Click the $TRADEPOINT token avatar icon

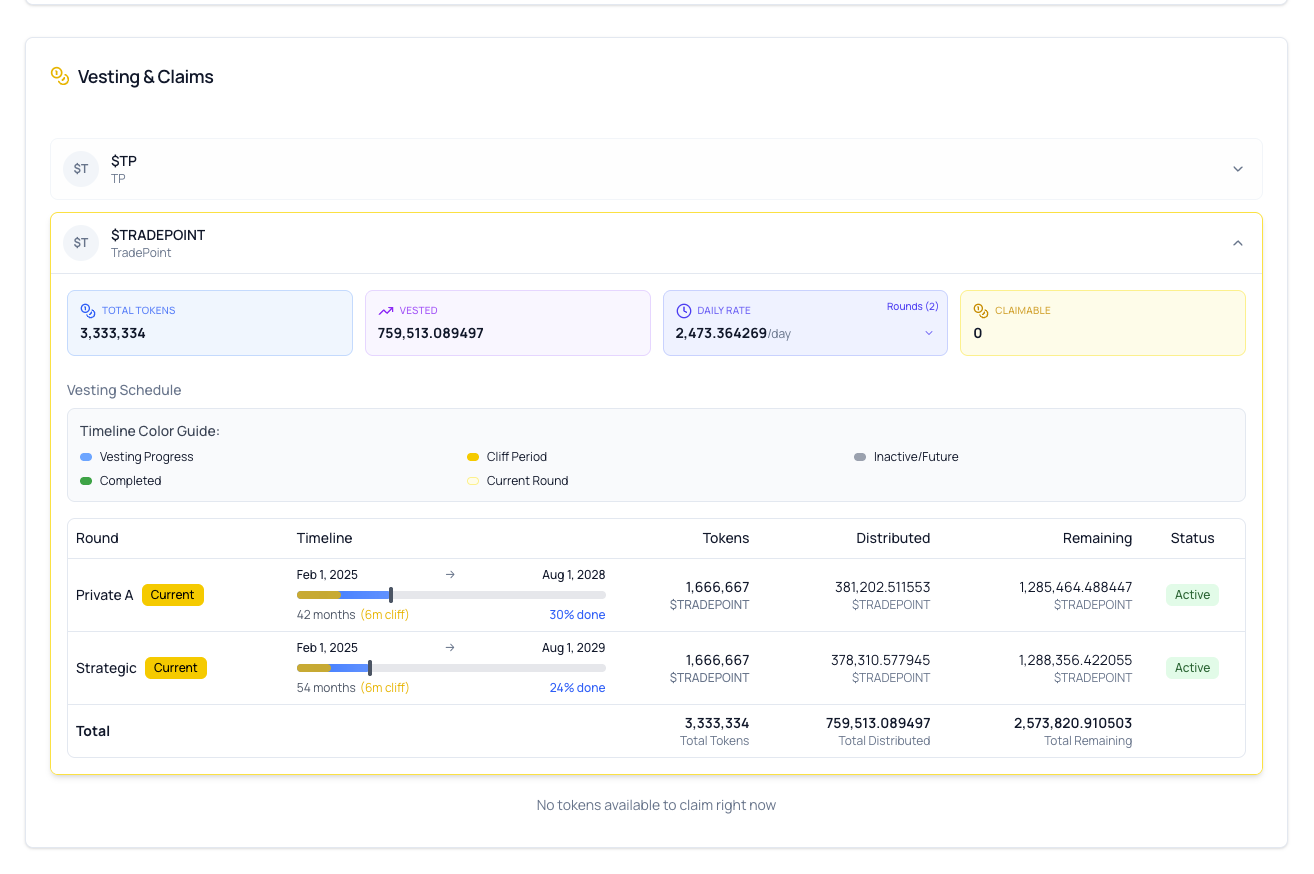81,243
